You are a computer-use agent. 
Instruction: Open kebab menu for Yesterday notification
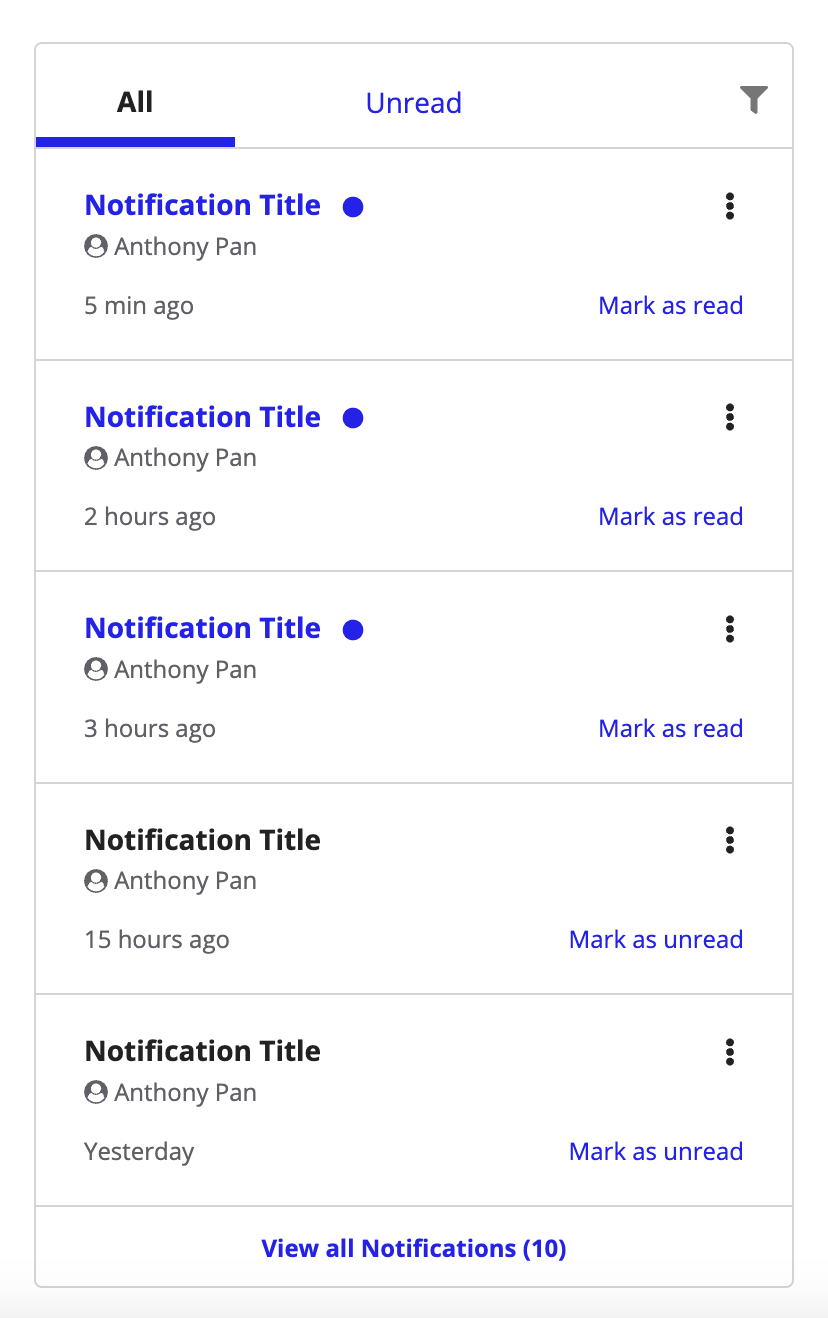730,1052
